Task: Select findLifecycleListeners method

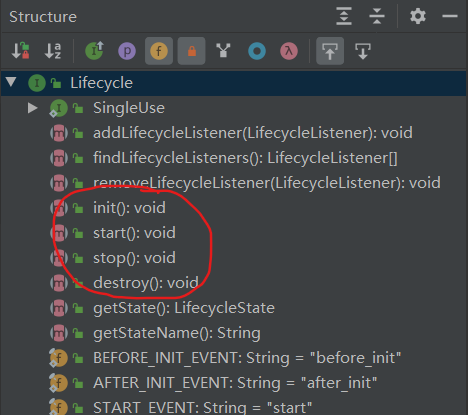Action: pos(245,158)
